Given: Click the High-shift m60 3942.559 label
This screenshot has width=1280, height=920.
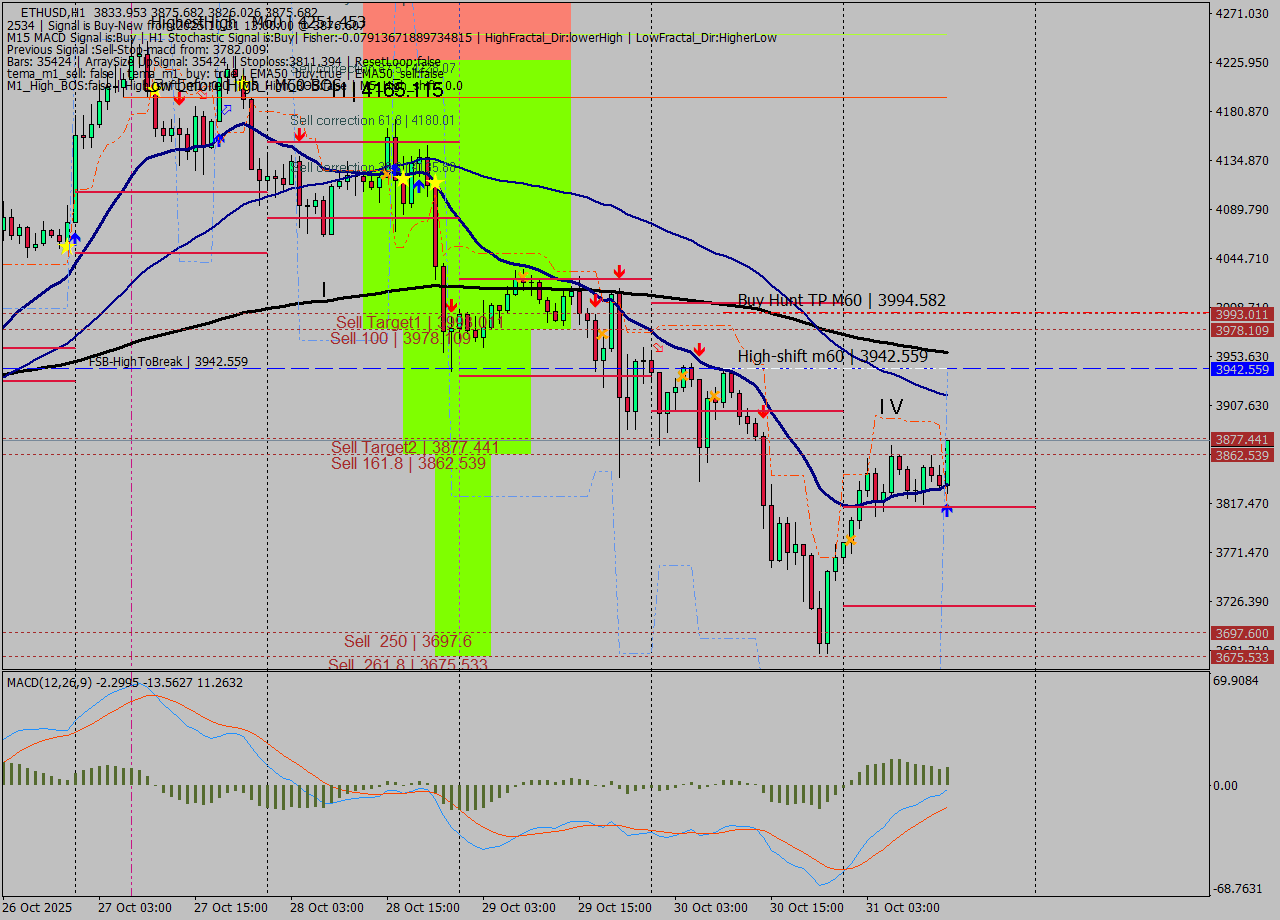Looking at the screenshot, I should pos(832,356).
